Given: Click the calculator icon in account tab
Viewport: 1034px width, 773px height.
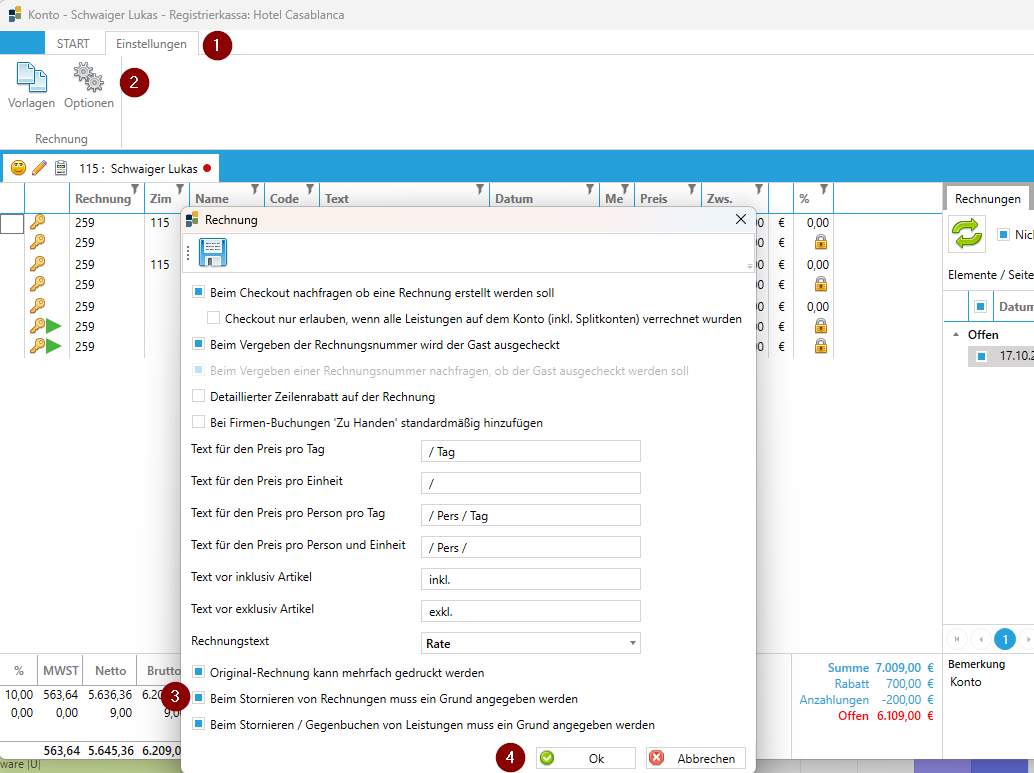Looking at the screenshot, I should [x=61, y=168].
